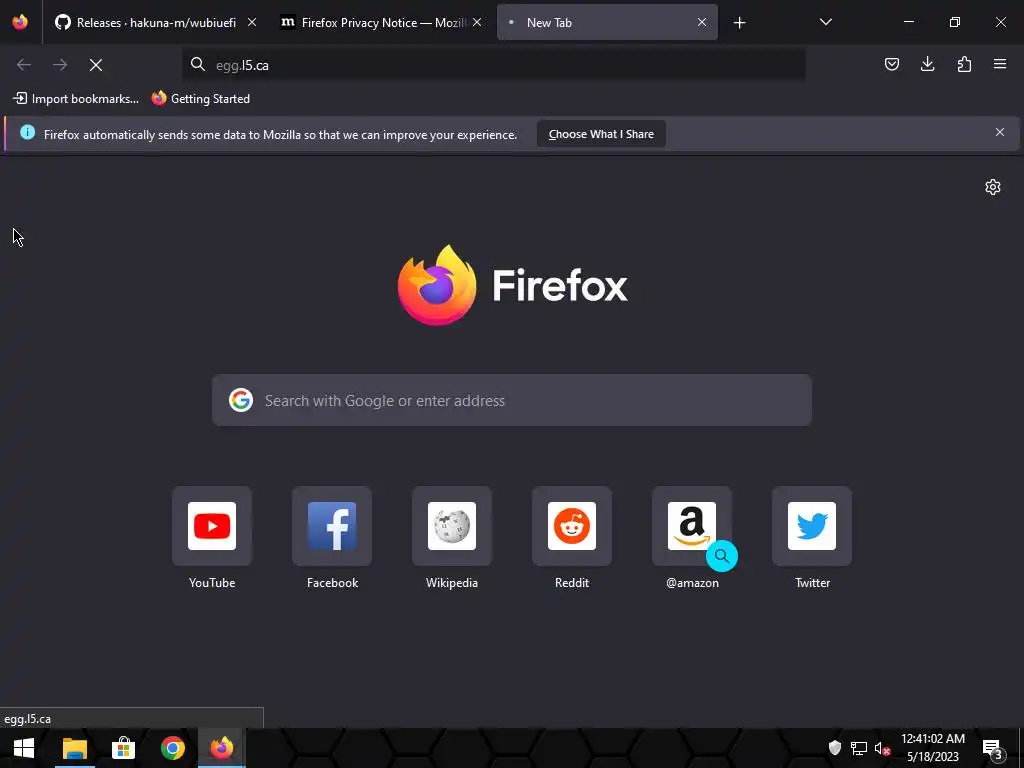Screen dimensions: 1024x768
Task: Click the Wikipedia label under tile
Action: click(452, 583)
